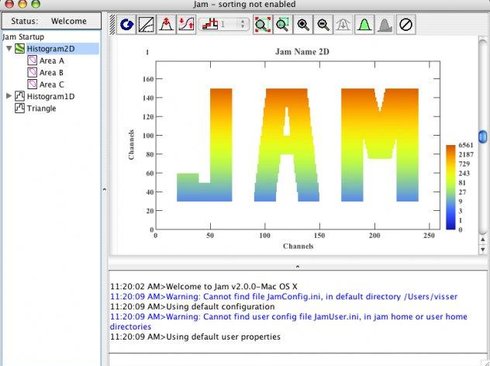Click the cancel action icon
This screenshot has width=490, height=366.
[406, 24]
